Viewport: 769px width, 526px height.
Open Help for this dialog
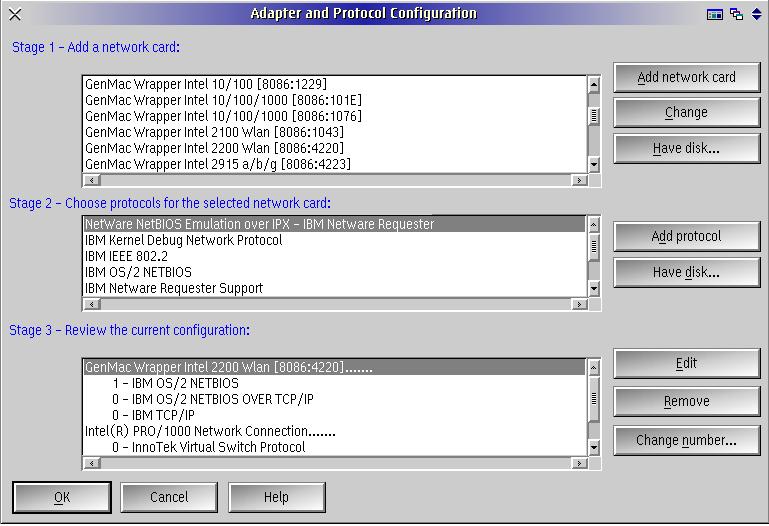[277, 498]
